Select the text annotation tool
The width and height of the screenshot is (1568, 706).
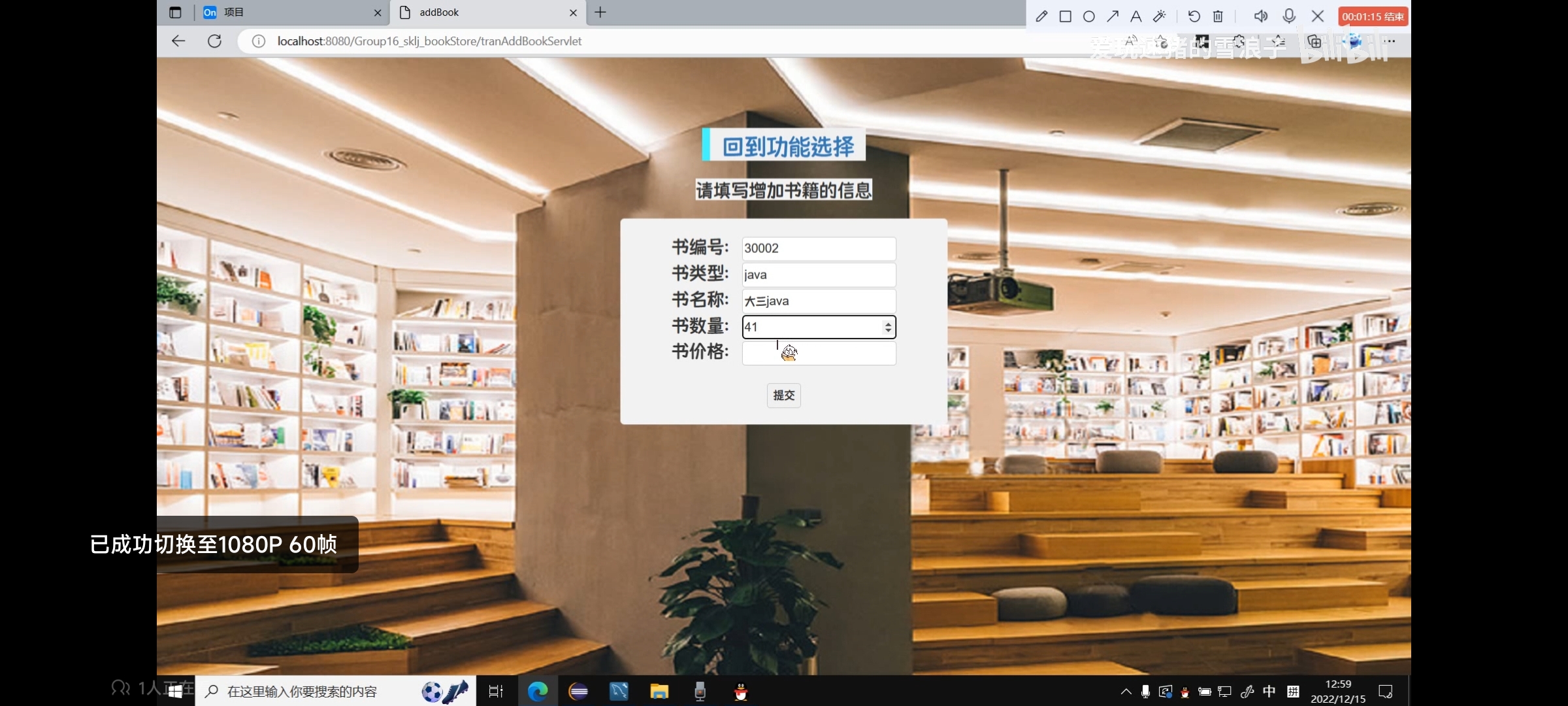(1136, 16)
